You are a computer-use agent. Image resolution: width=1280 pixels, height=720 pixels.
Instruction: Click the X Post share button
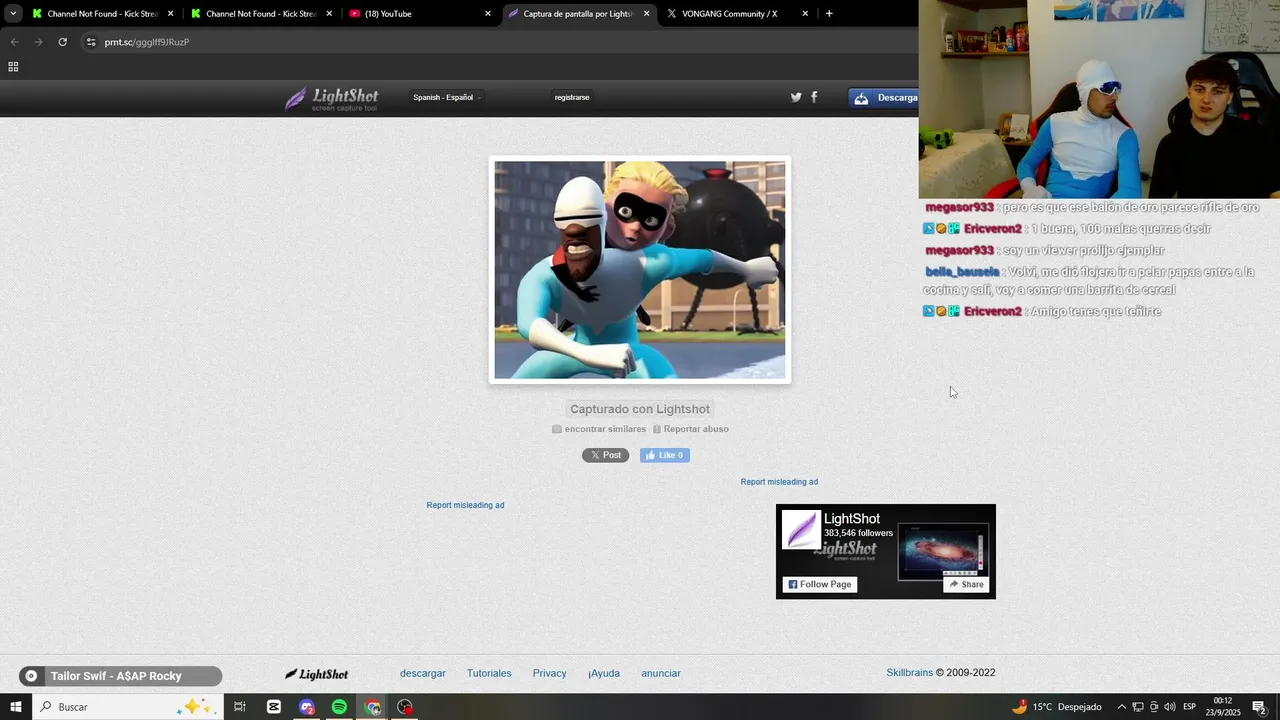[606, 455]
